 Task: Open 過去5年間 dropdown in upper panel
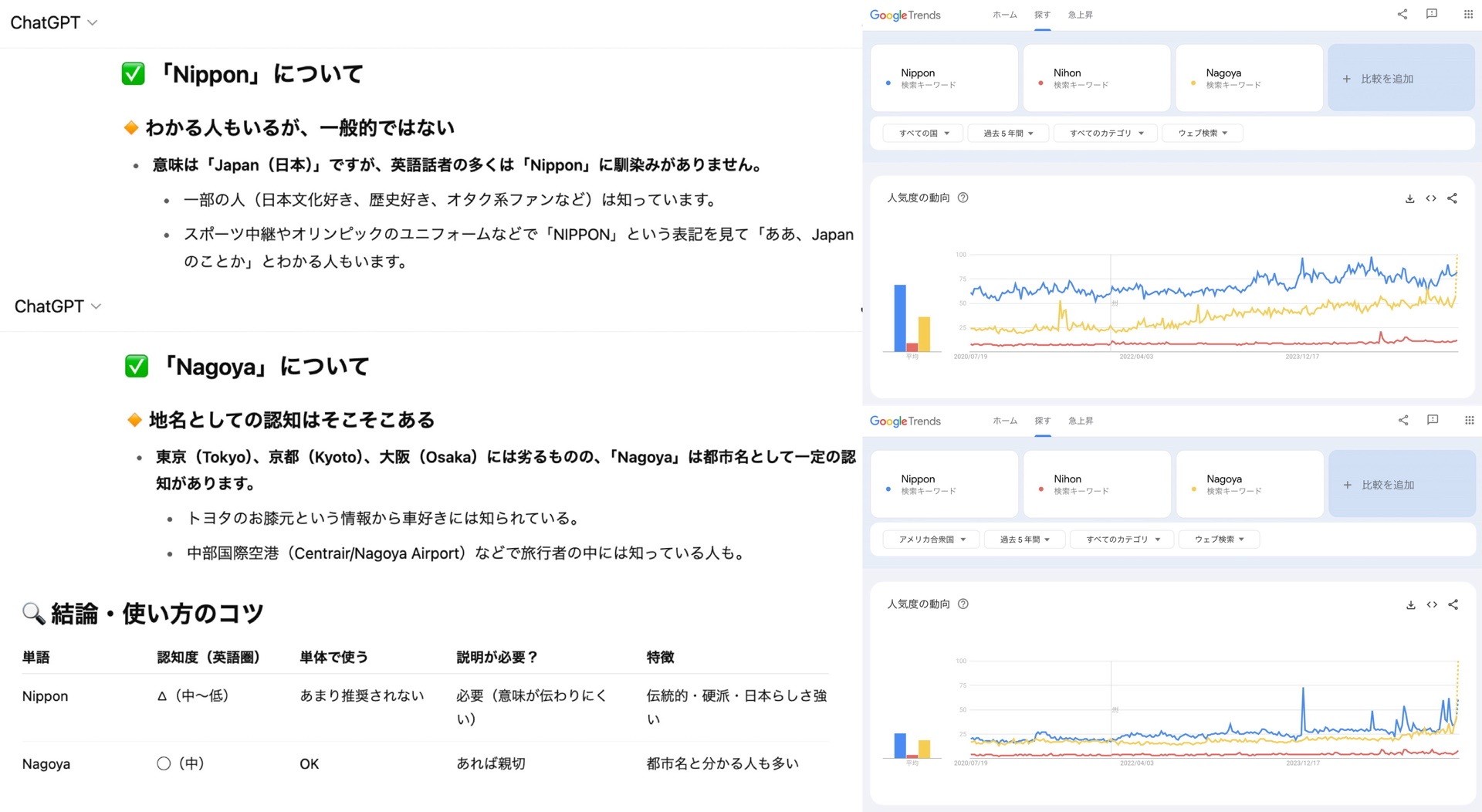click(x=1009, y=133)
